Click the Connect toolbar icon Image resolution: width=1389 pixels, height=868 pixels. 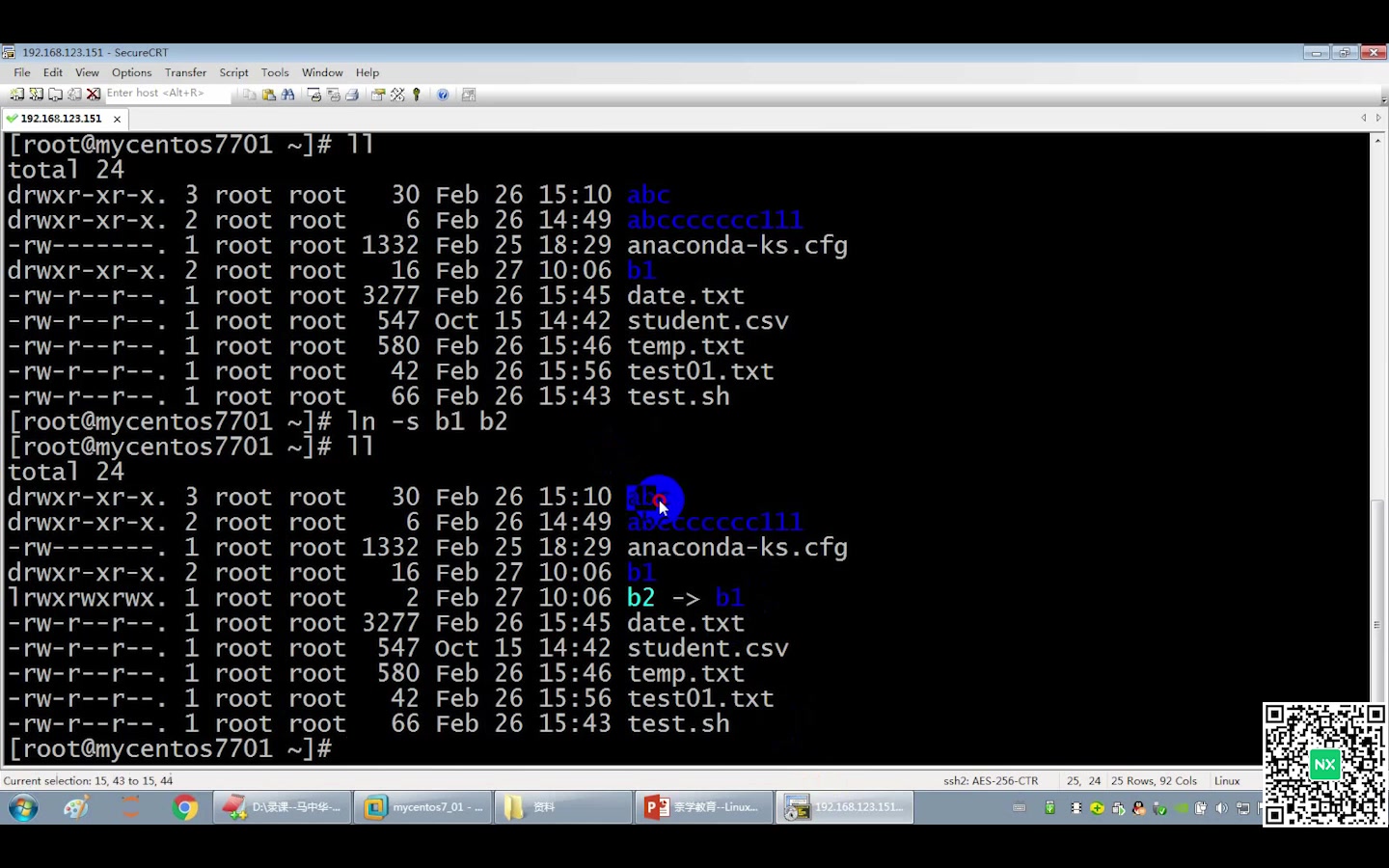pyautogui.click(x=17, y=95)
